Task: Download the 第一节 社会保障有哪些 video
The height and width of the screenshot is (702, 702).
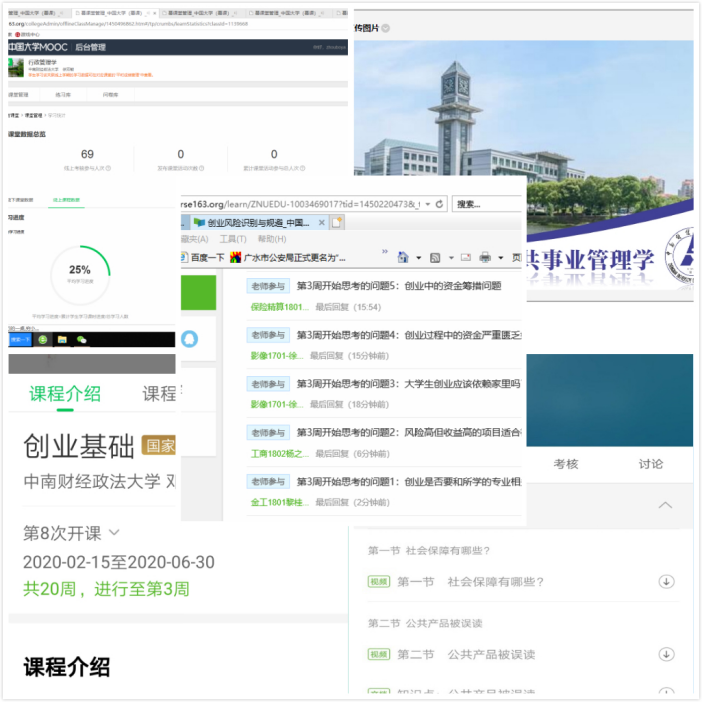Action: pyautogui.click(x=666, y=582)
